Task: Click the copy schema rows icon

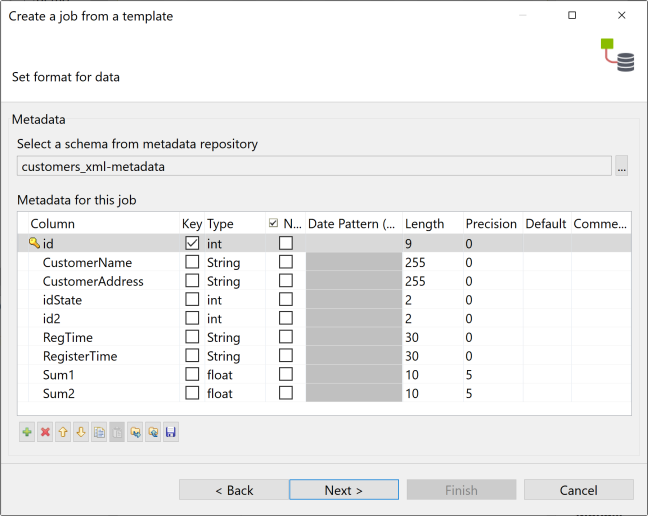Action: click(x=99, y=433)
